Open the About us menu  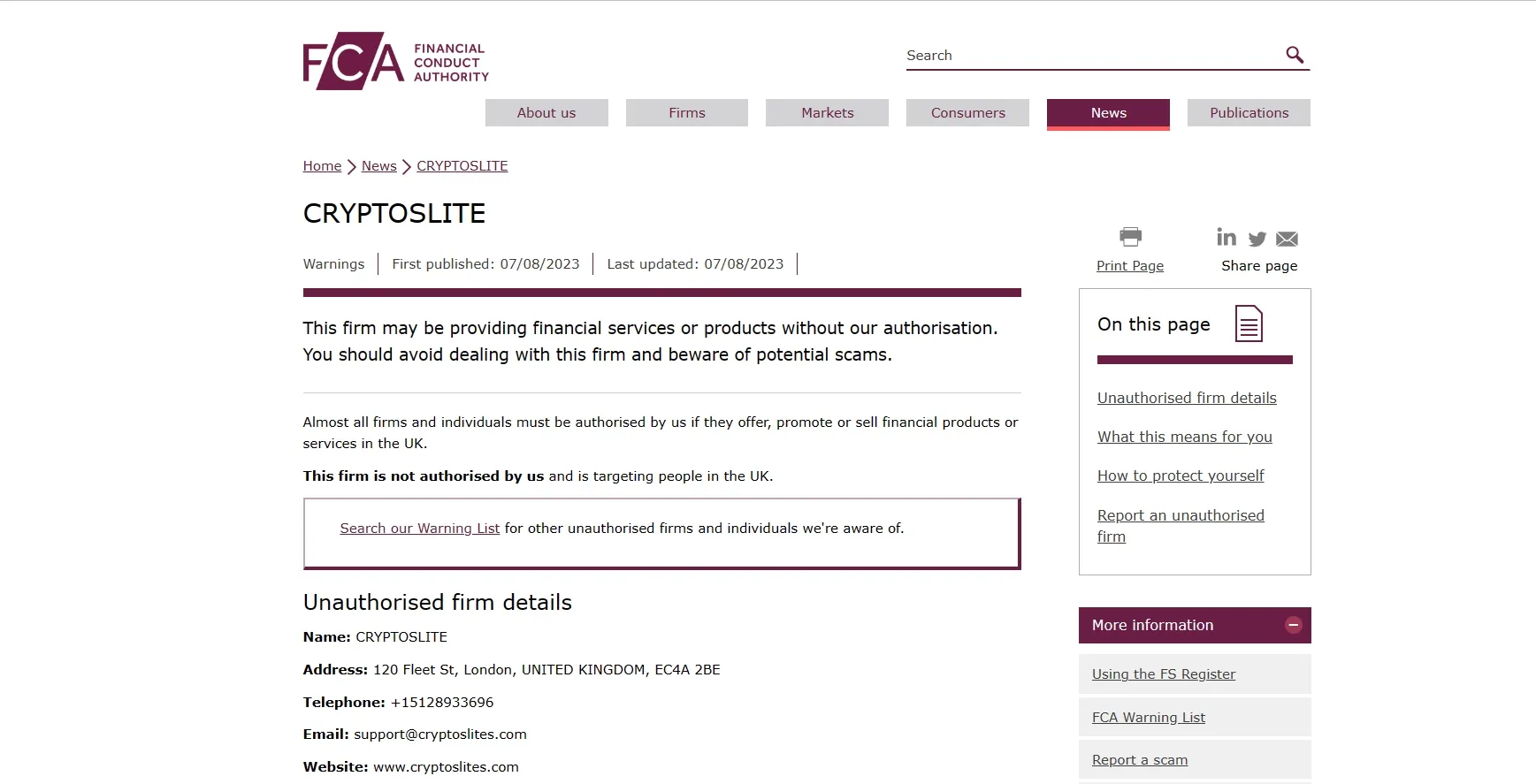pyautogui.click(x=546, y=112)
